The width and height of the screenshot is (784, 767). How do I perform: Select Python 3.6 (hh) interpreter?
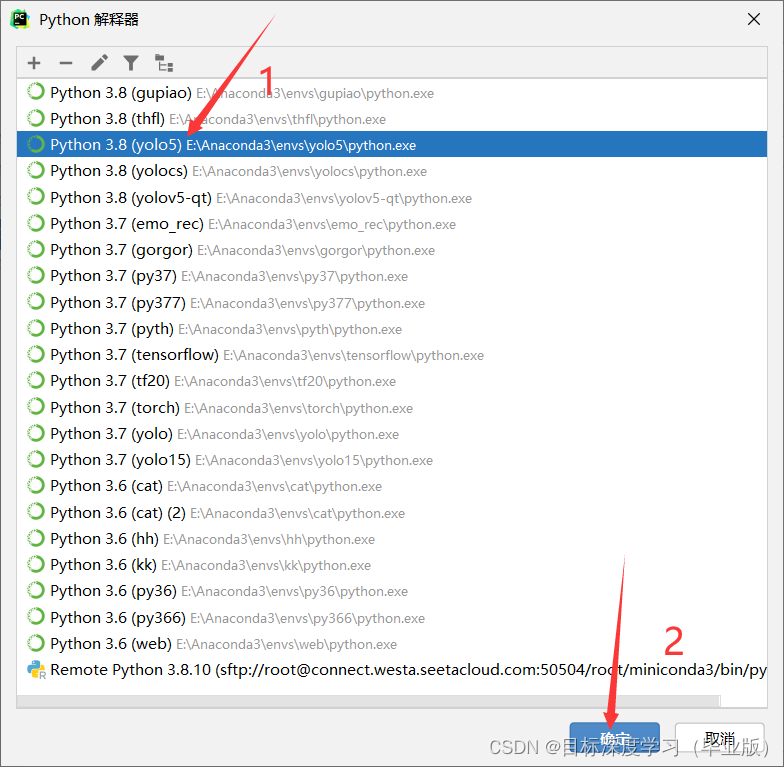pyautogui.click(x=392, y=538)
